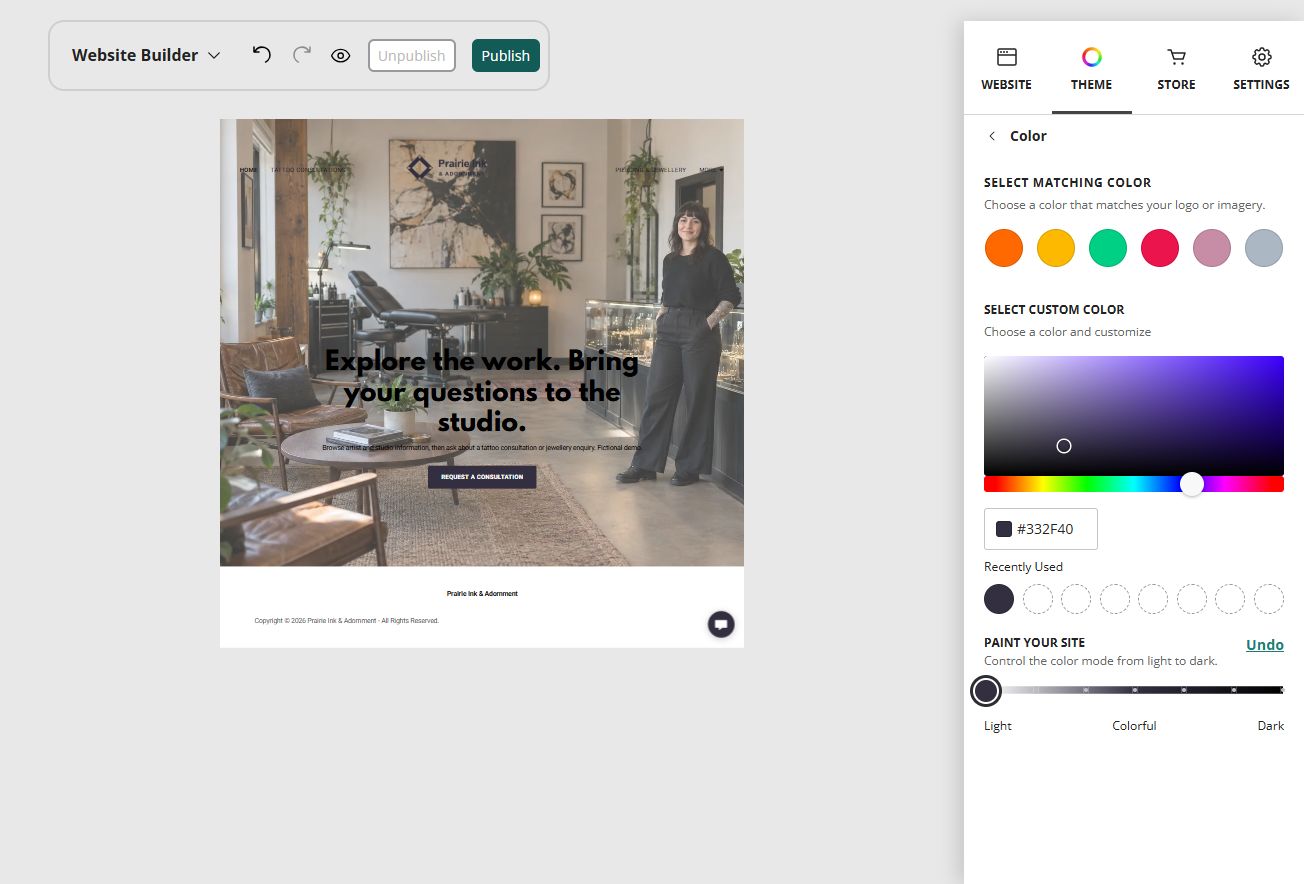Preview the site with the eye icon
This screenshot has width=1304, height=884.
coord(341,56)
